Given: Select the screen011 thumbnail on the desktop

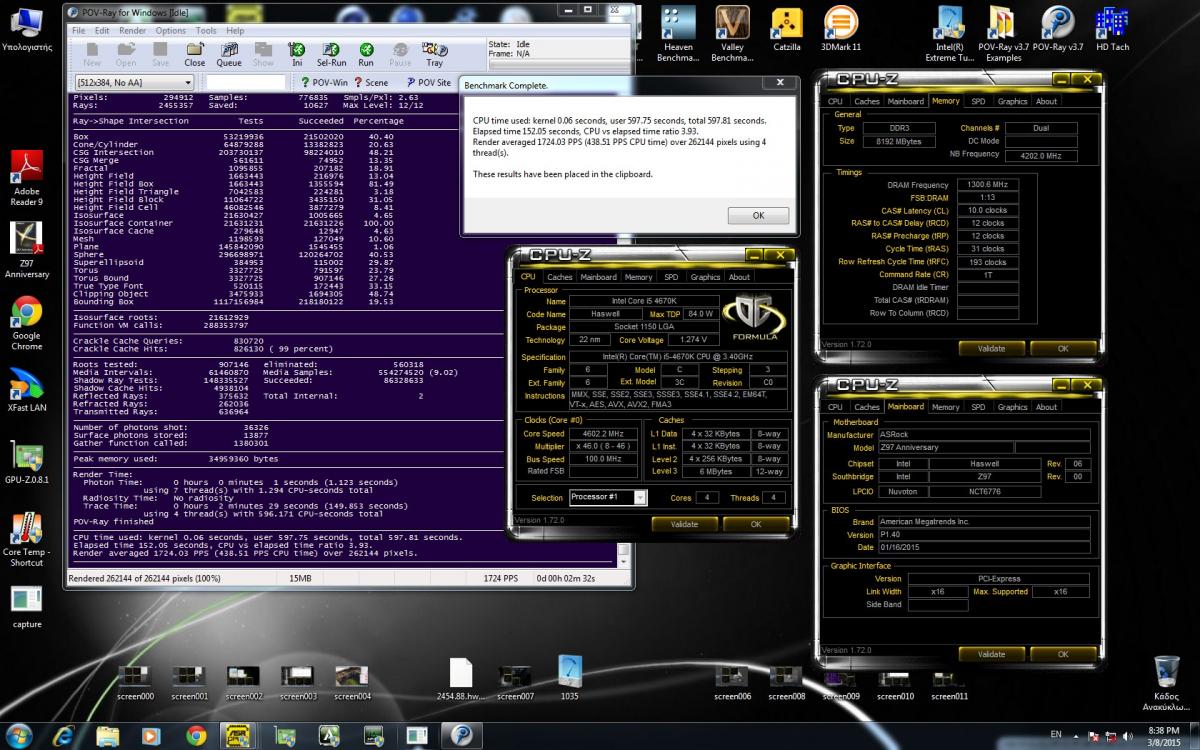Looking at the screenshot, I should pyautogui.click(x=949, y=682).
